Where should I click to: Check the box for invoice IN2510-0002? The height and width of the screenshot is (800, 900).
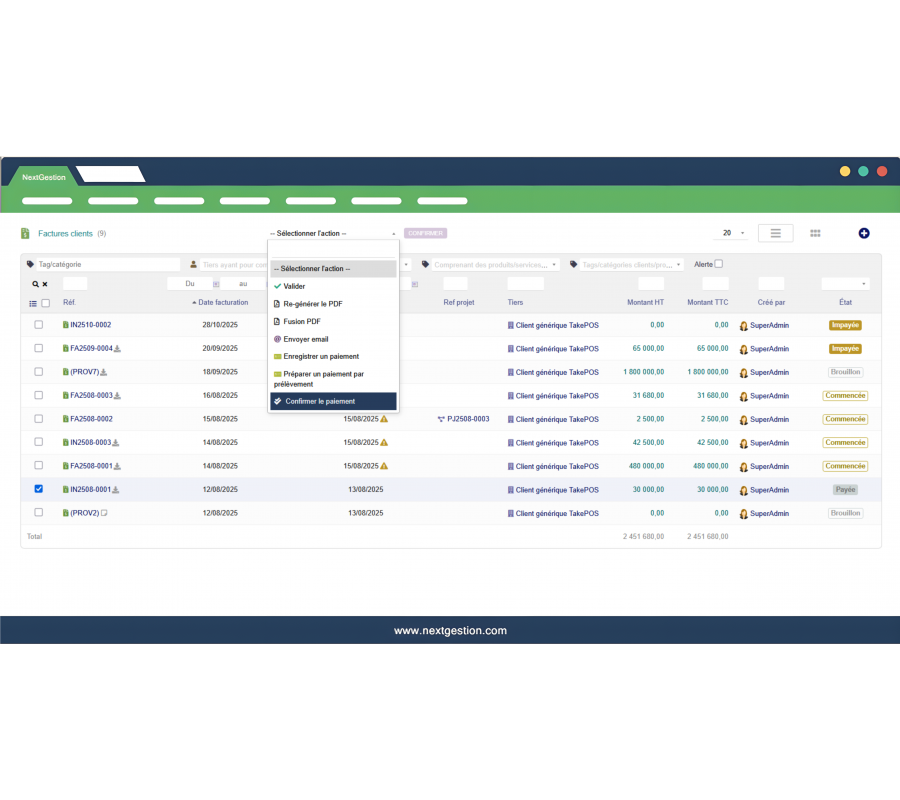coord(39,325)
